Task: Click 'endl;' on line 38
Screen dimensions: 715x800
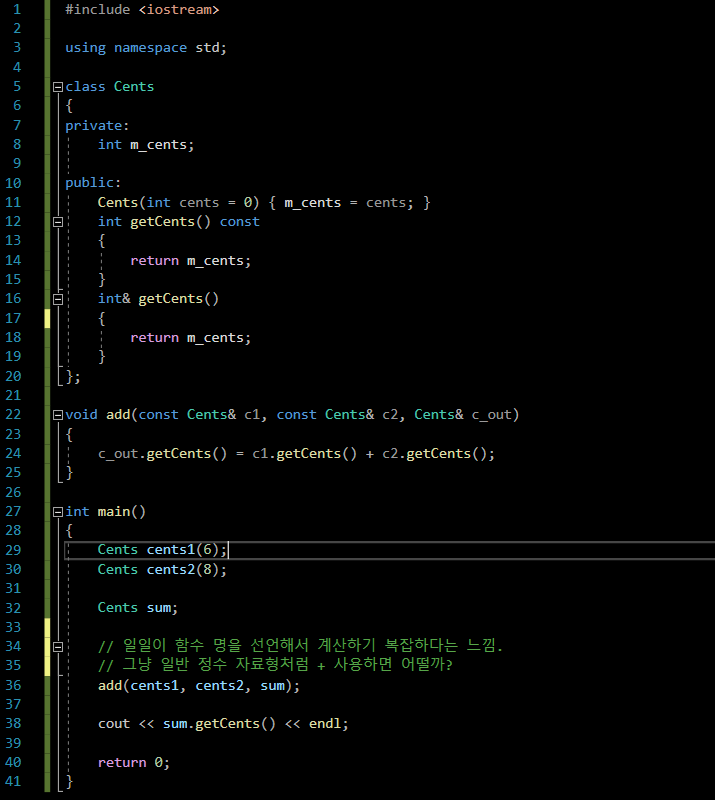Action: coord(329,724)
